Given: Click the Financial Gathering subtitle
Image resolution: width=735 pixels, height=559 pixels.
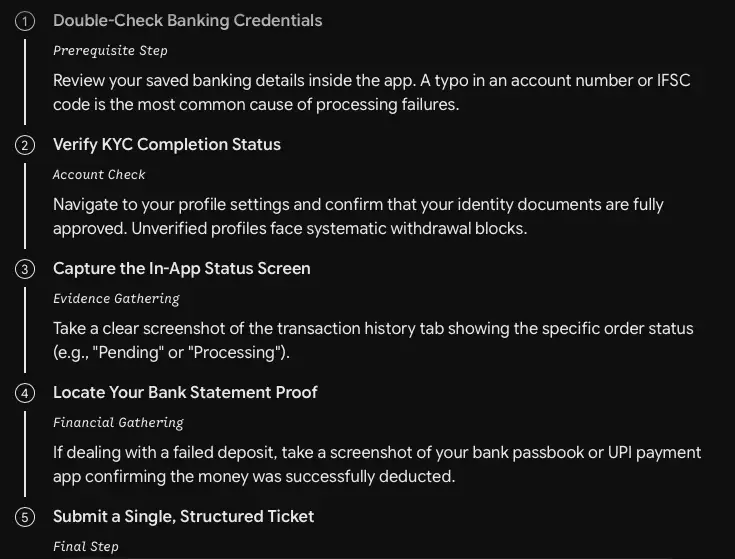Looking at the screenshot, I should [118, 423].
